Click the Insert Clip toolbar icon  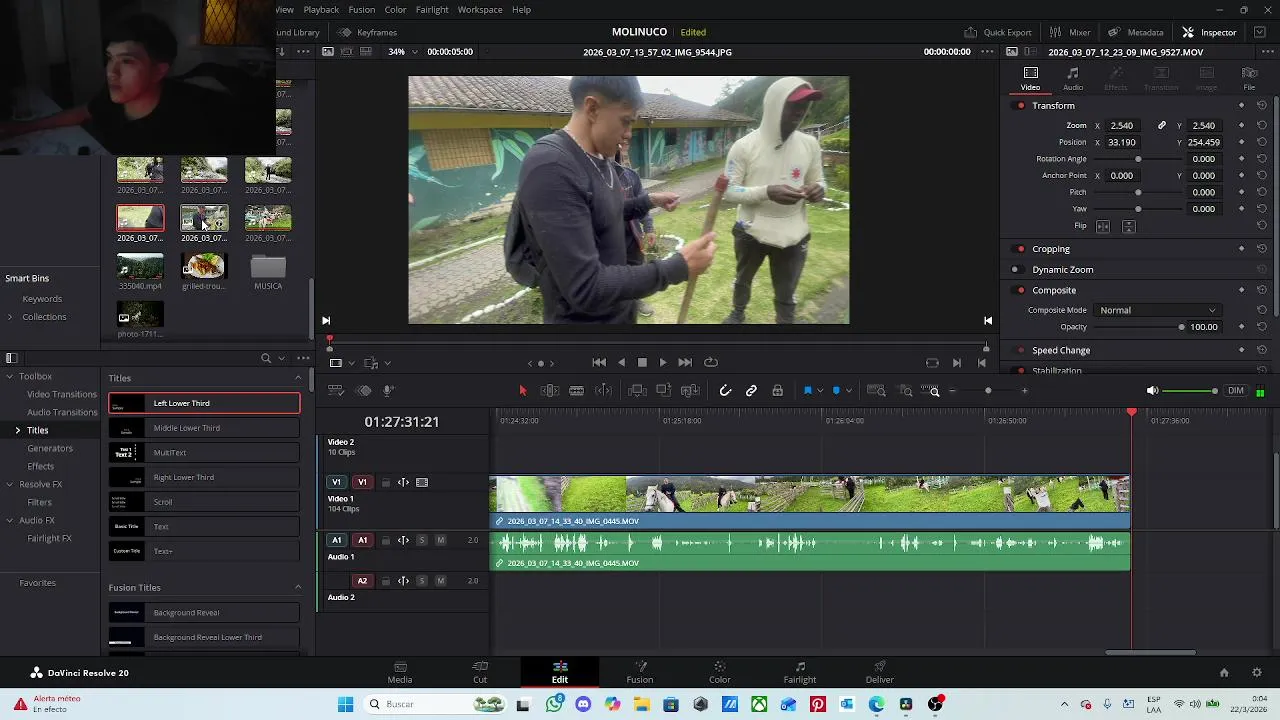tap(636, 391)
